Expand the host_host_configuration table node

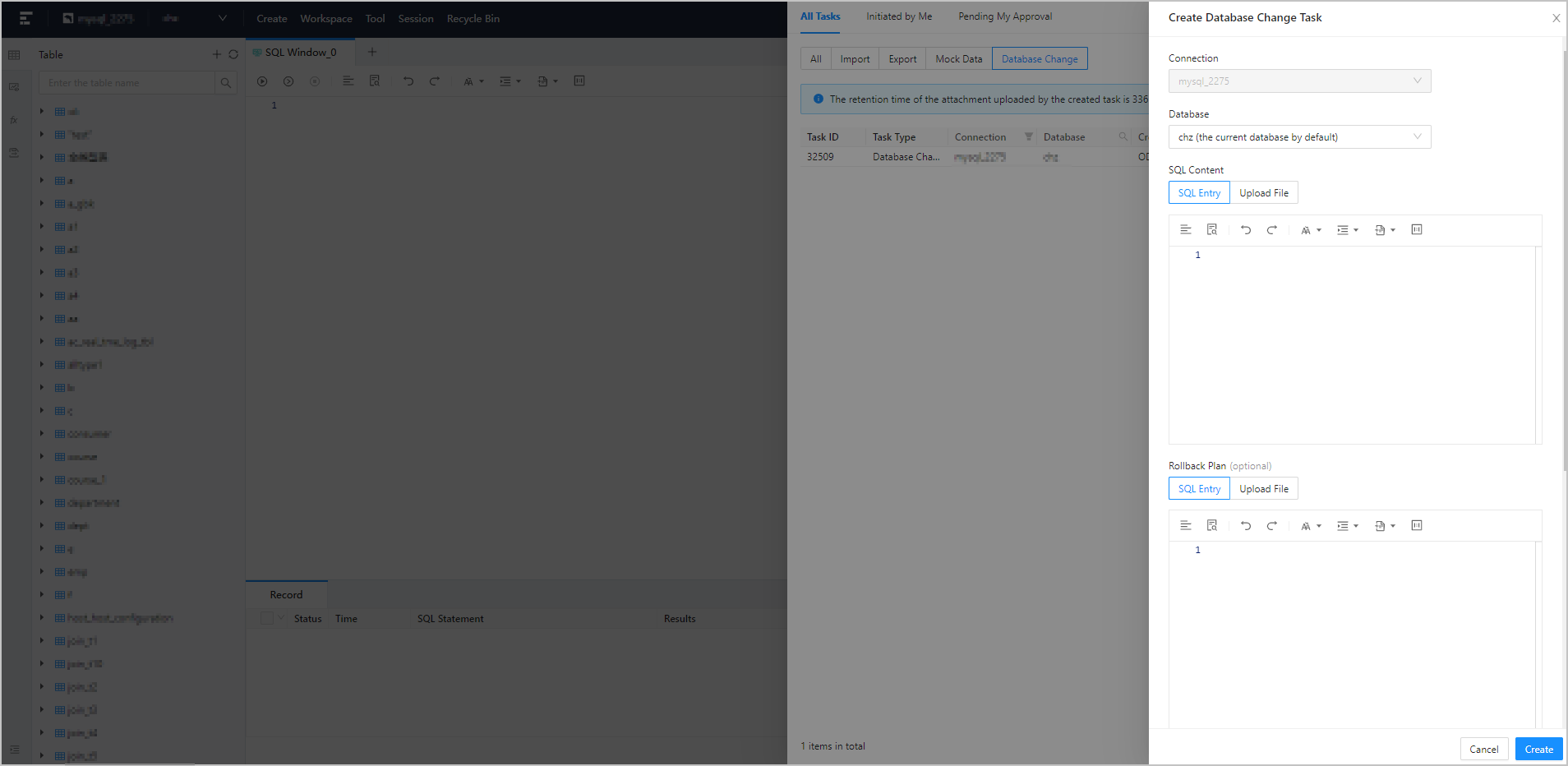[x=42, y=617]
